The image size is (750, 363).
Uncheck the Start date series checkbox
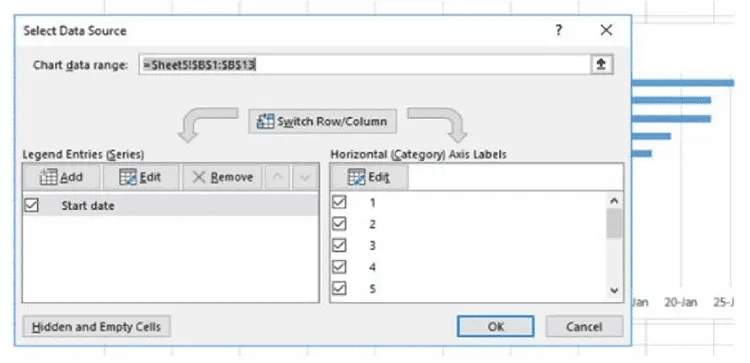point(31,206)
